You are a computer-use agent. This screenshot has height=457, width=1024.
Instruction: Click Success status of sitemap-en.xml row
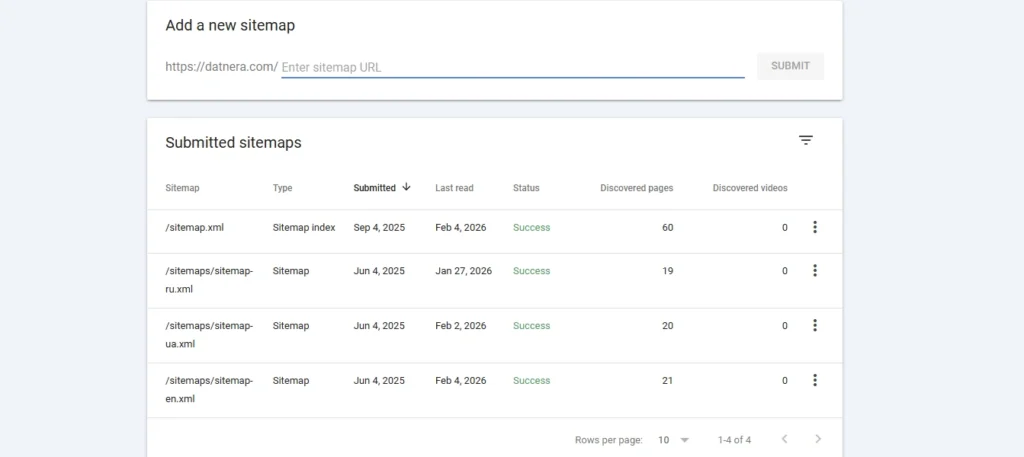pyautogui.click(x=531, y=381)
